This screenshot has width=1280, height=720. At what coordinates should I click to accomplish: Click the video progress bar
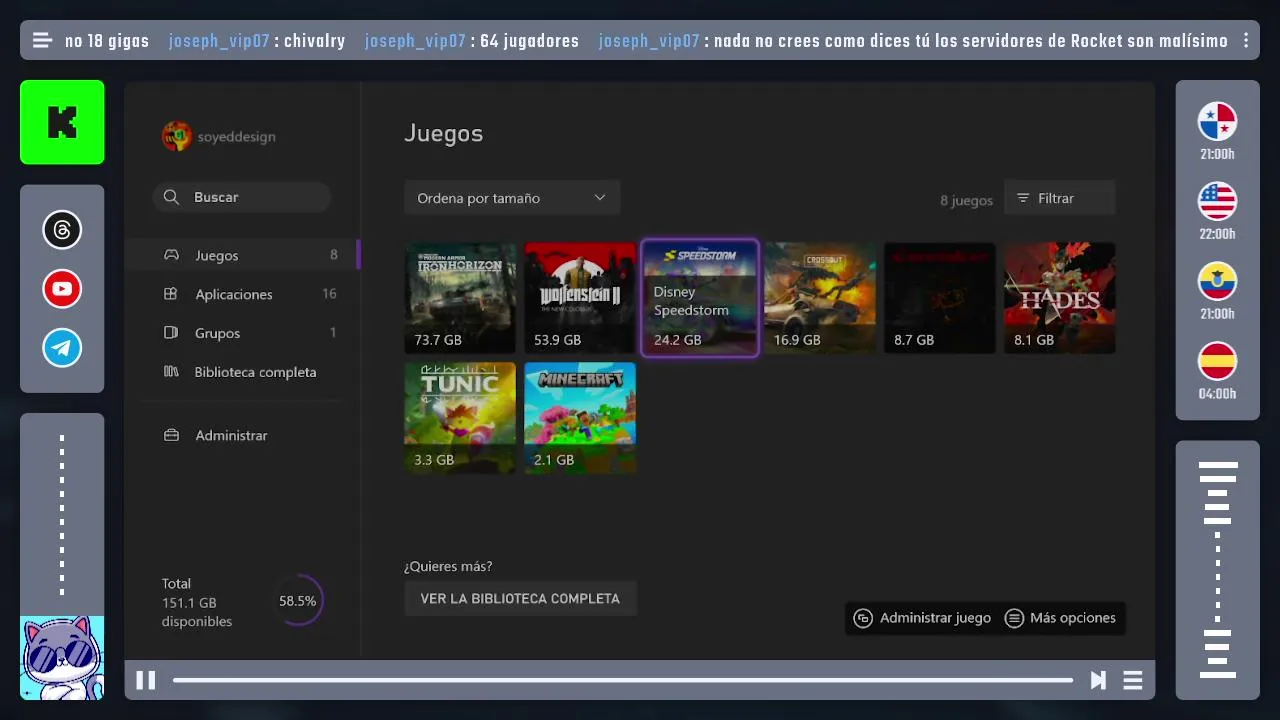[622, 680]
